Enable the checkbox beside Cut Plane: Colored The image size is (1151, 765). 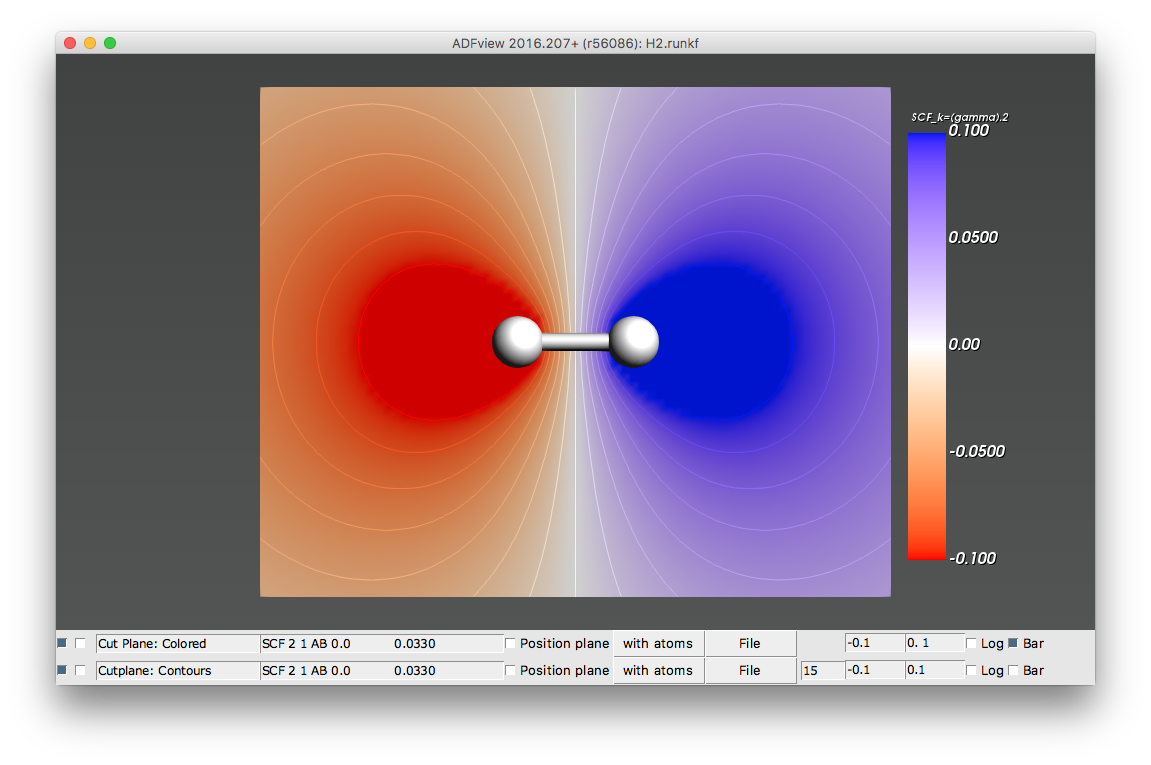[x=81, y=643]
